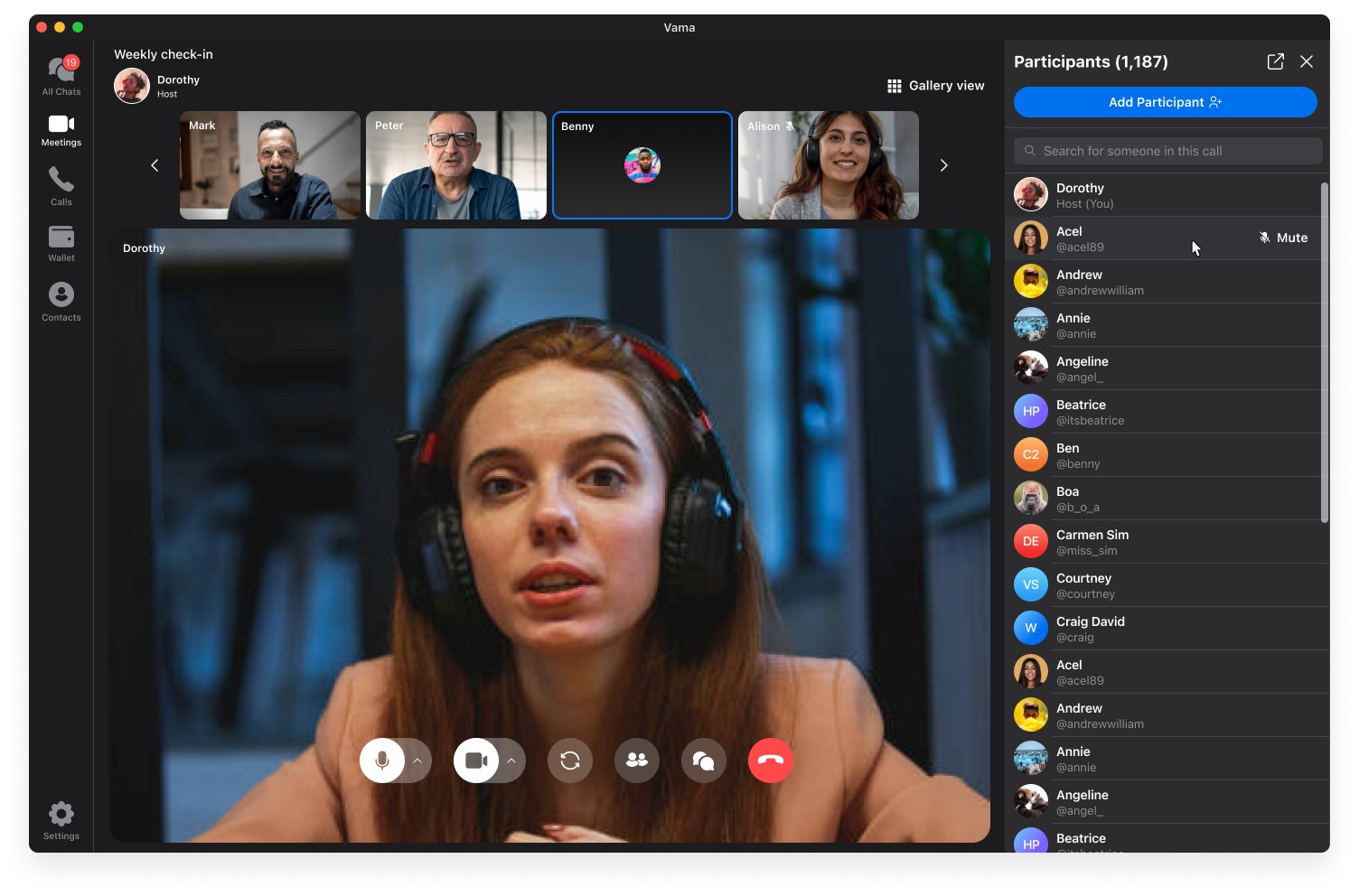
Task: Select Boa @b_o_a participant row
Action: coord(1167,499)
